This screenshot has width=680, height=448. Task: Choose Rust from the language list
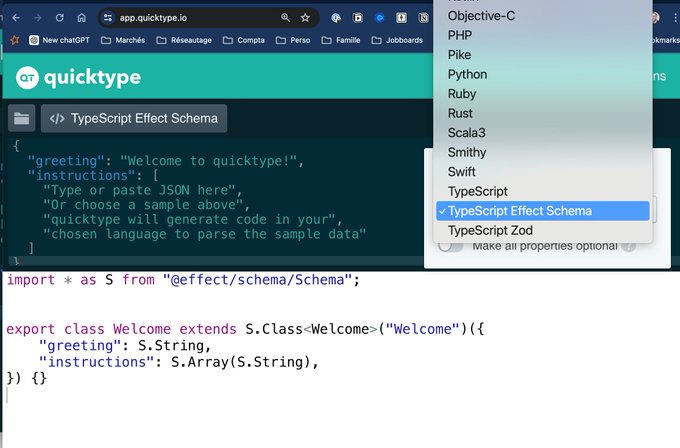543,114
